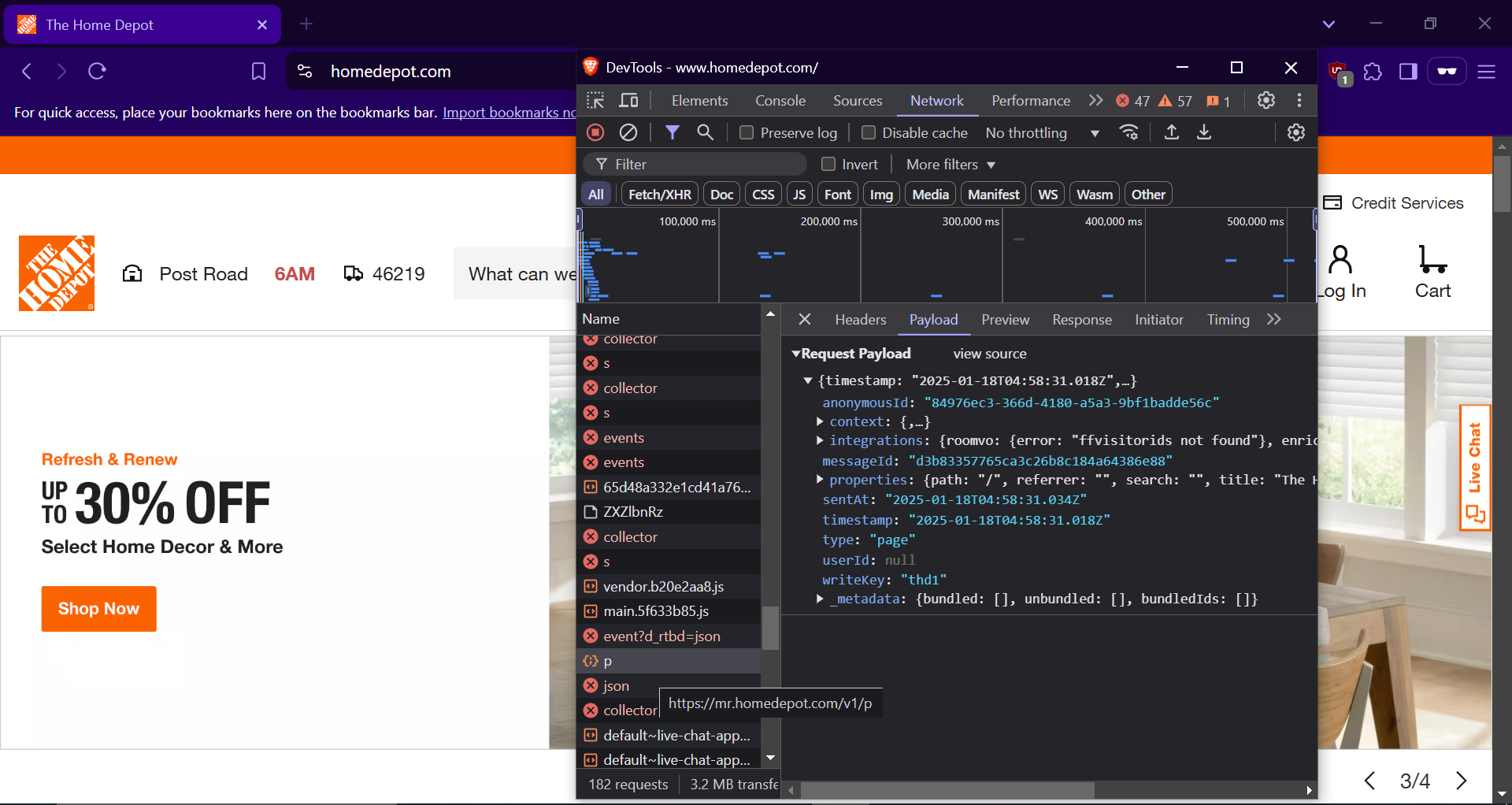Screen dimensions: 1512x805
Task: Switch to the Console panel
Action: 780,101
